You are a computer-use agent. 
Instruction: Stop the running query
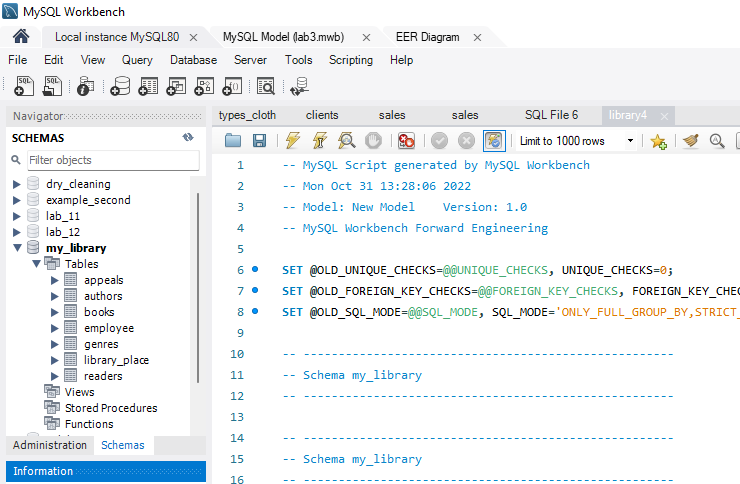click(373, 141)
